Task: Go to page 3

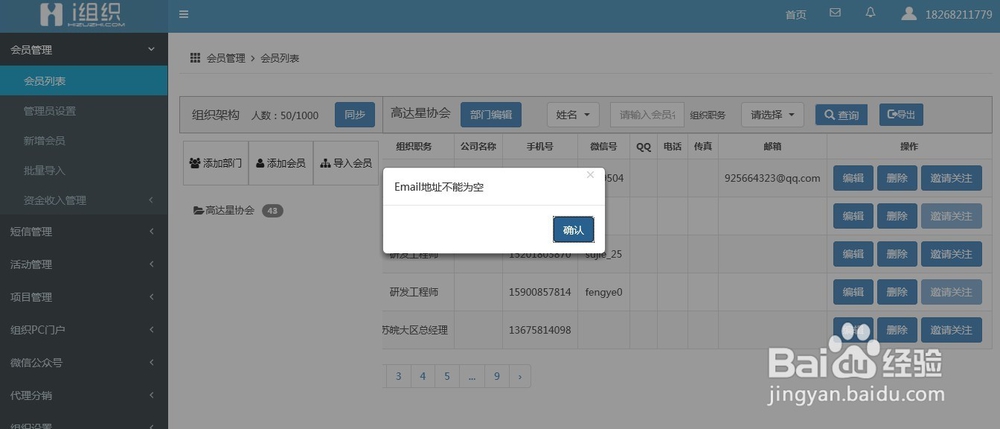Action: tap(399, 376)
